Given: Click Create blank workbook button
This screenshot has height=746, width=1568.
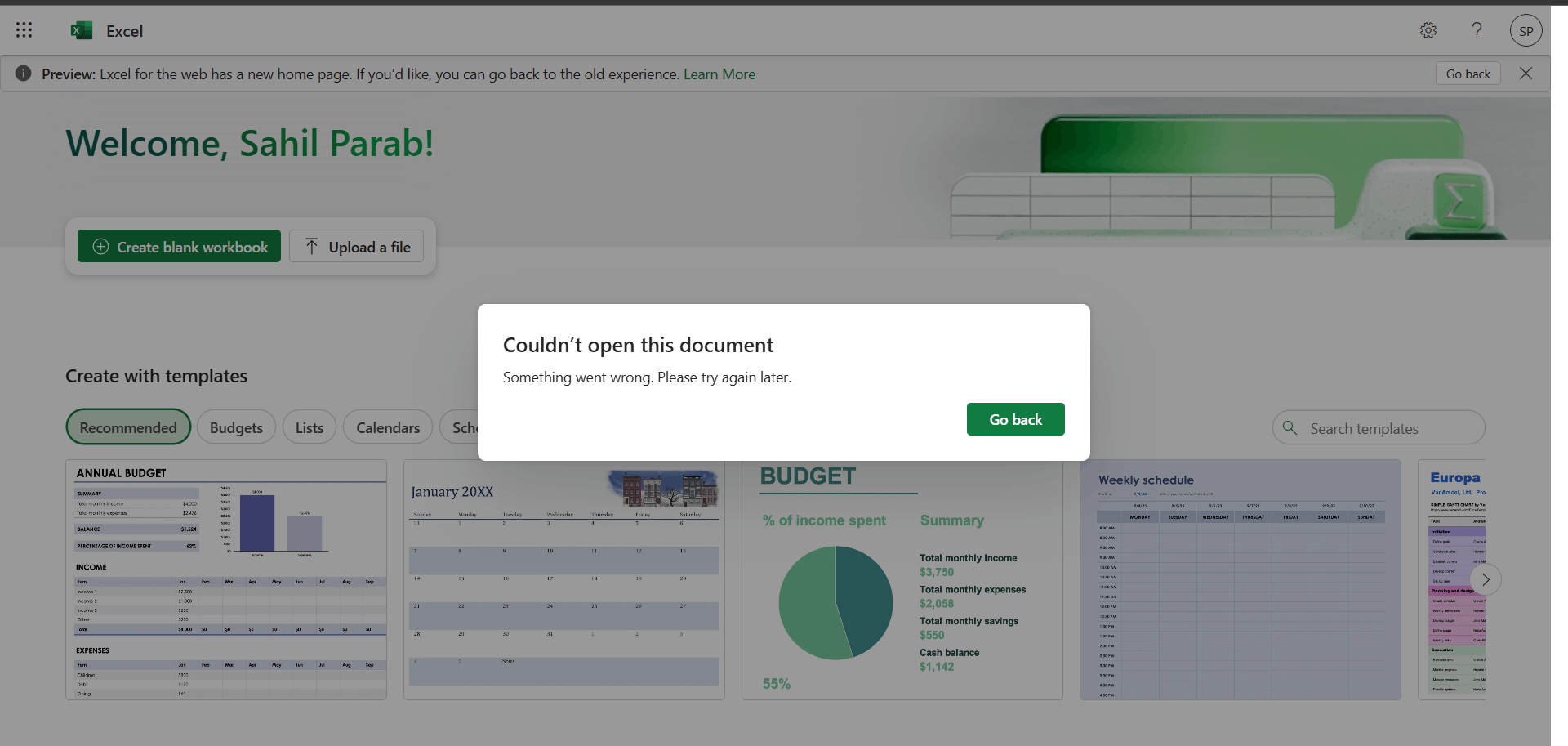Looking at the screenshot, I should [179, 246].
